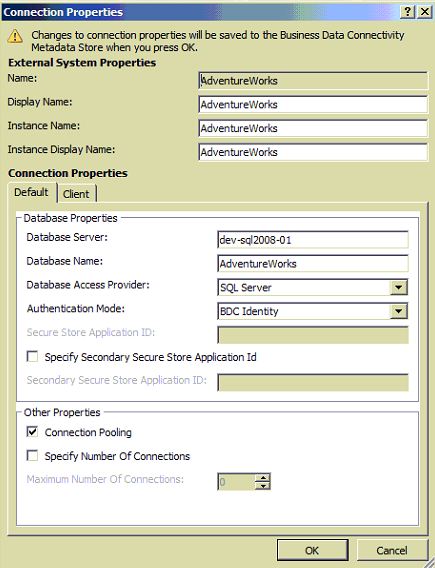435x568 pixels.
Task: Click the Cancel button
Action: click(x=392, y=551)
